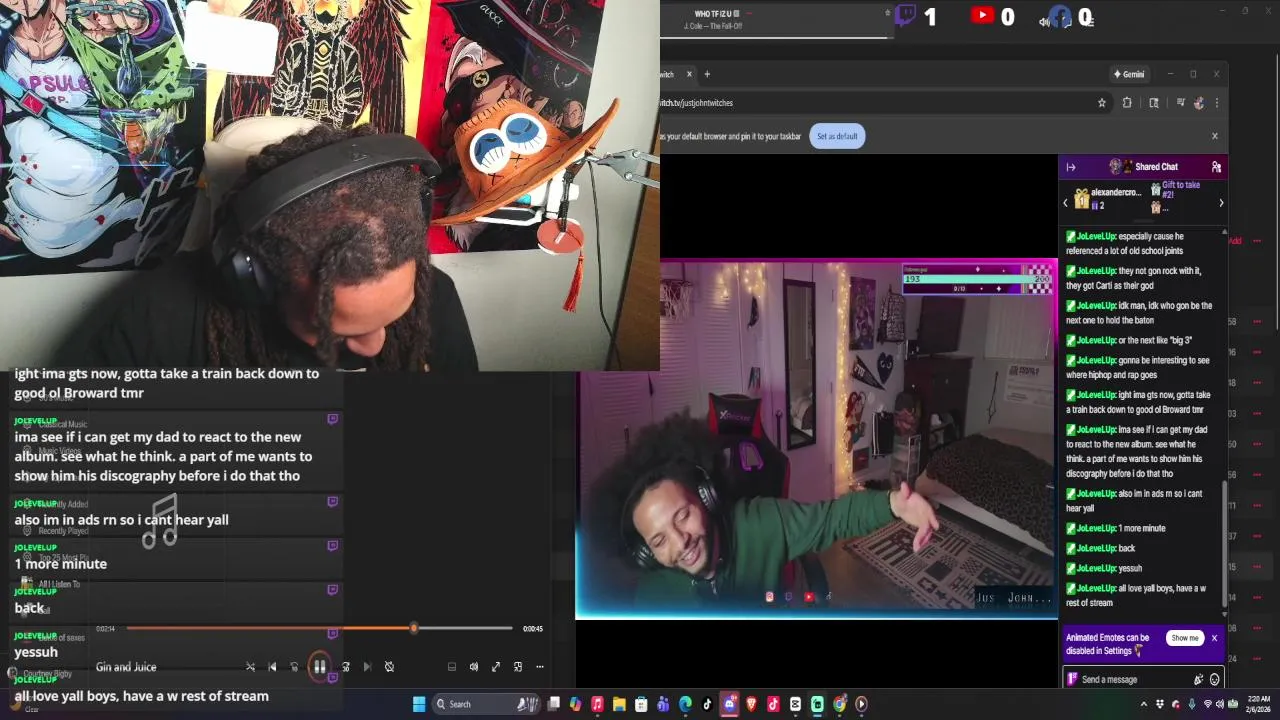Image resolution: width=1280 pixels, height=720 pixels.
Task: Click the music player volume icon
Action: [474, 667]
